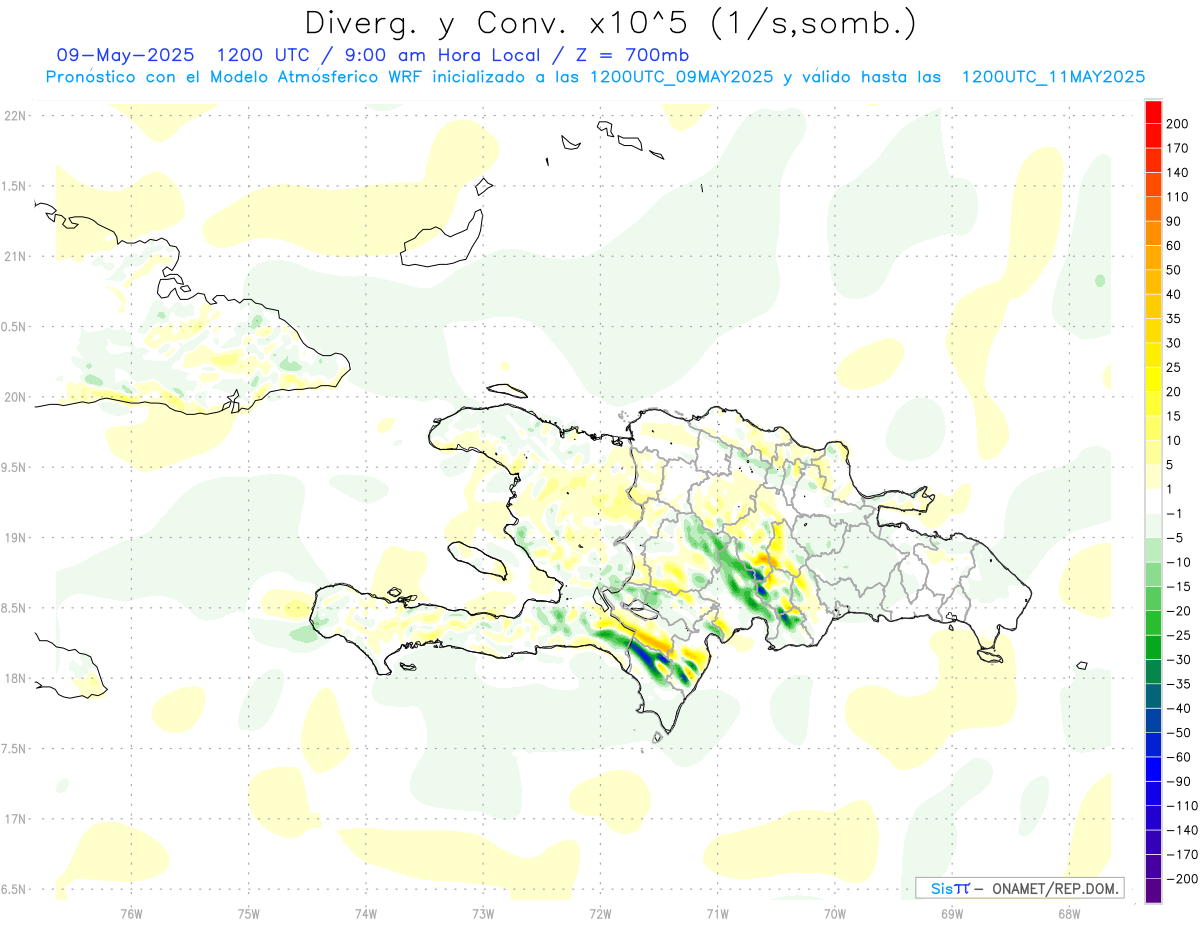
Task: Click the '68W' longitude label
Action: (1069, 914)
